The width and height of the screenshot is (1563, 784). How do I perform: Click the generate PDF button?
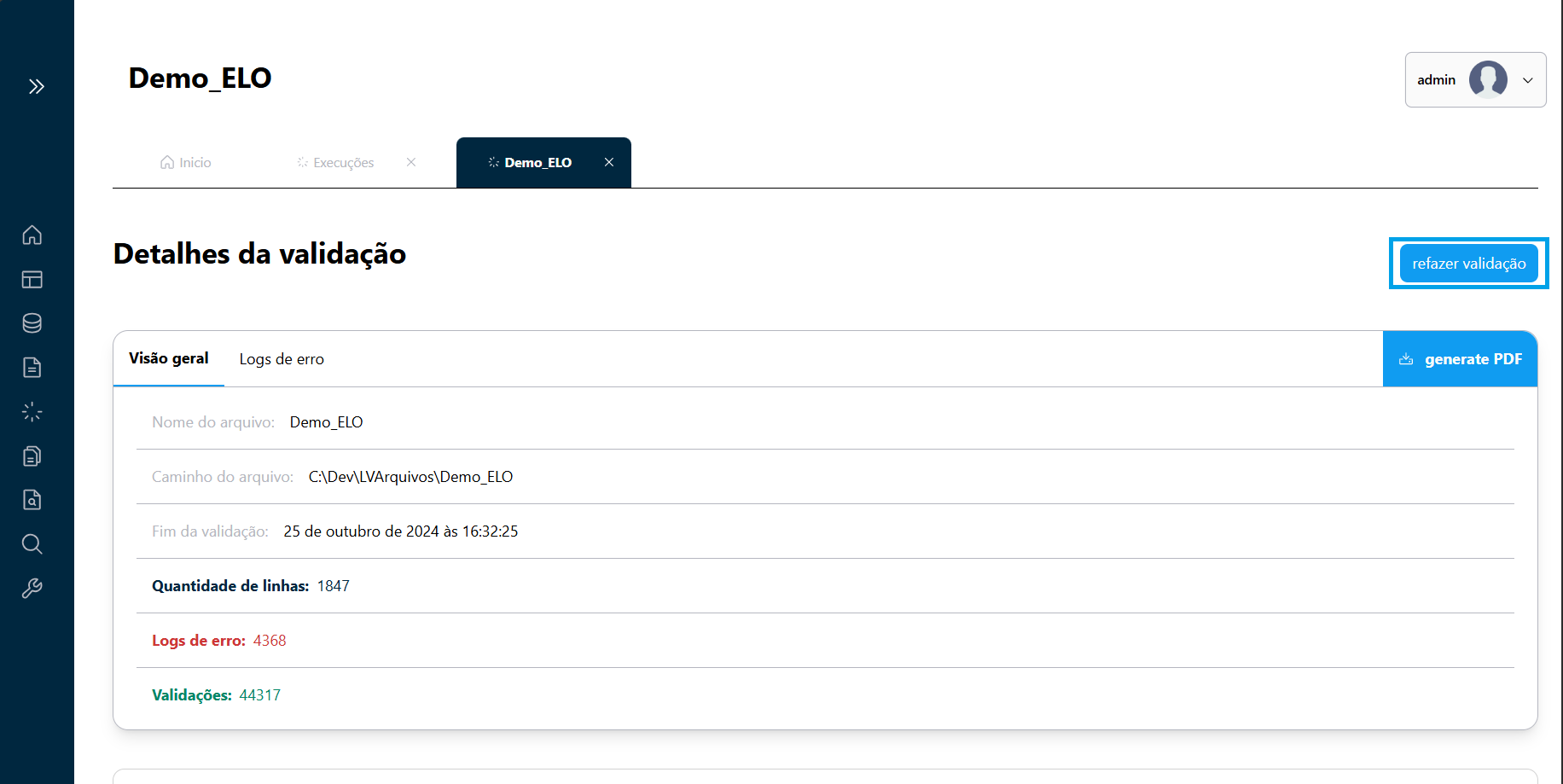[1460, 359]
